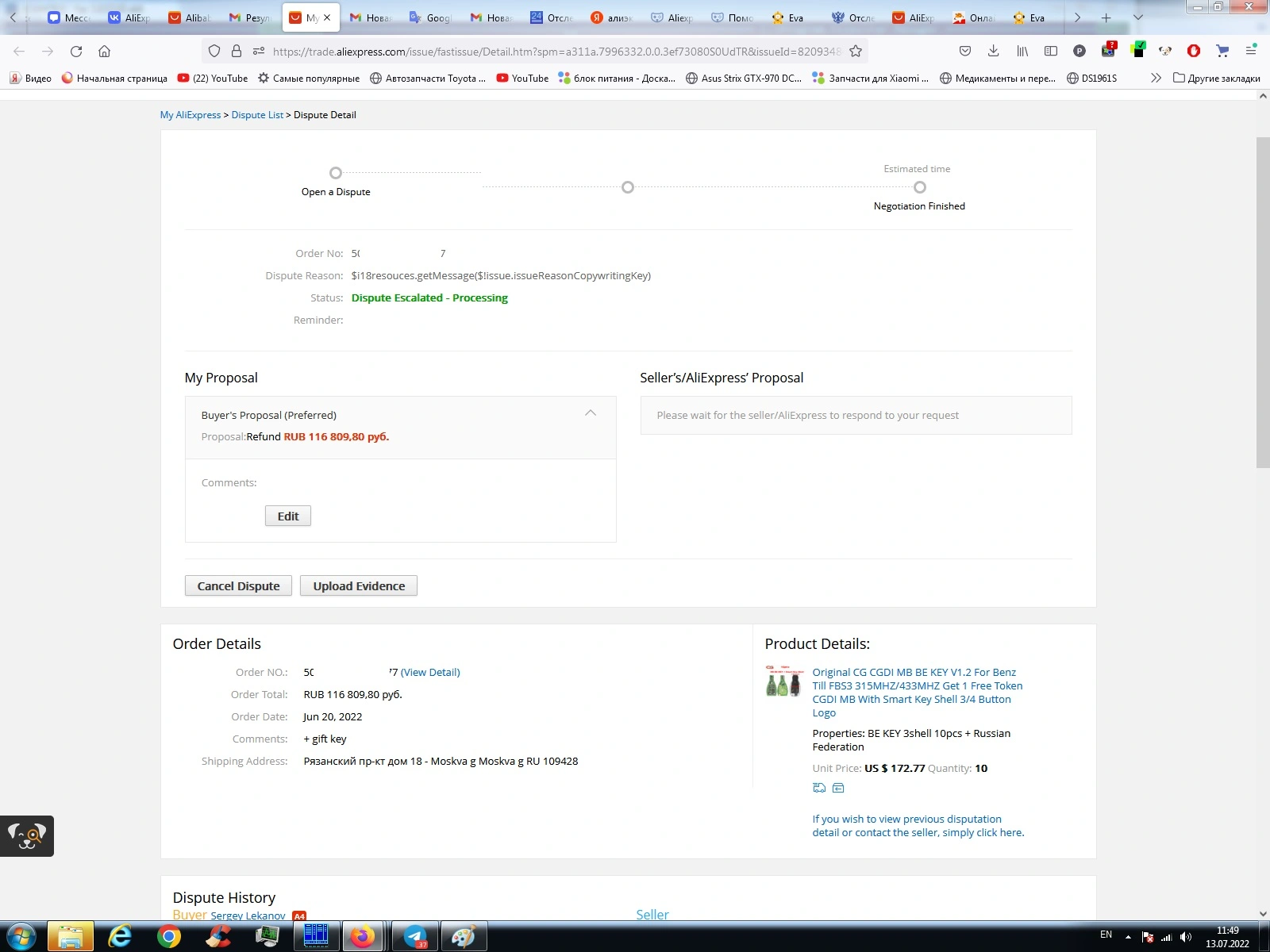This screenshot has width=1270, height=952.
Task: Show site security lock information
Action: [237, 51]
